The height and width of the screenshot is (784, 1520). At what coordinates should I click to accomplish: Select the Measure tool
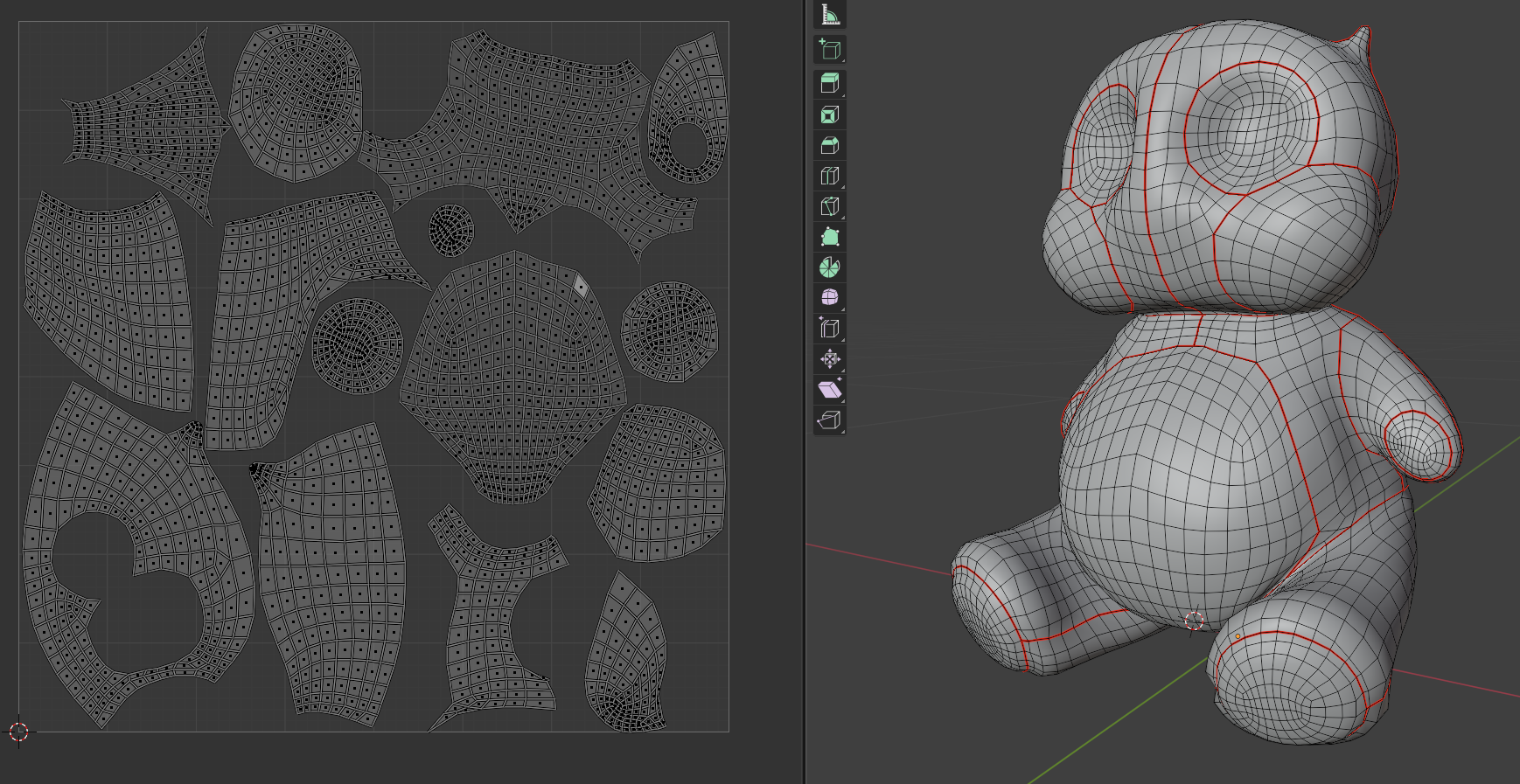coord(829,15)
